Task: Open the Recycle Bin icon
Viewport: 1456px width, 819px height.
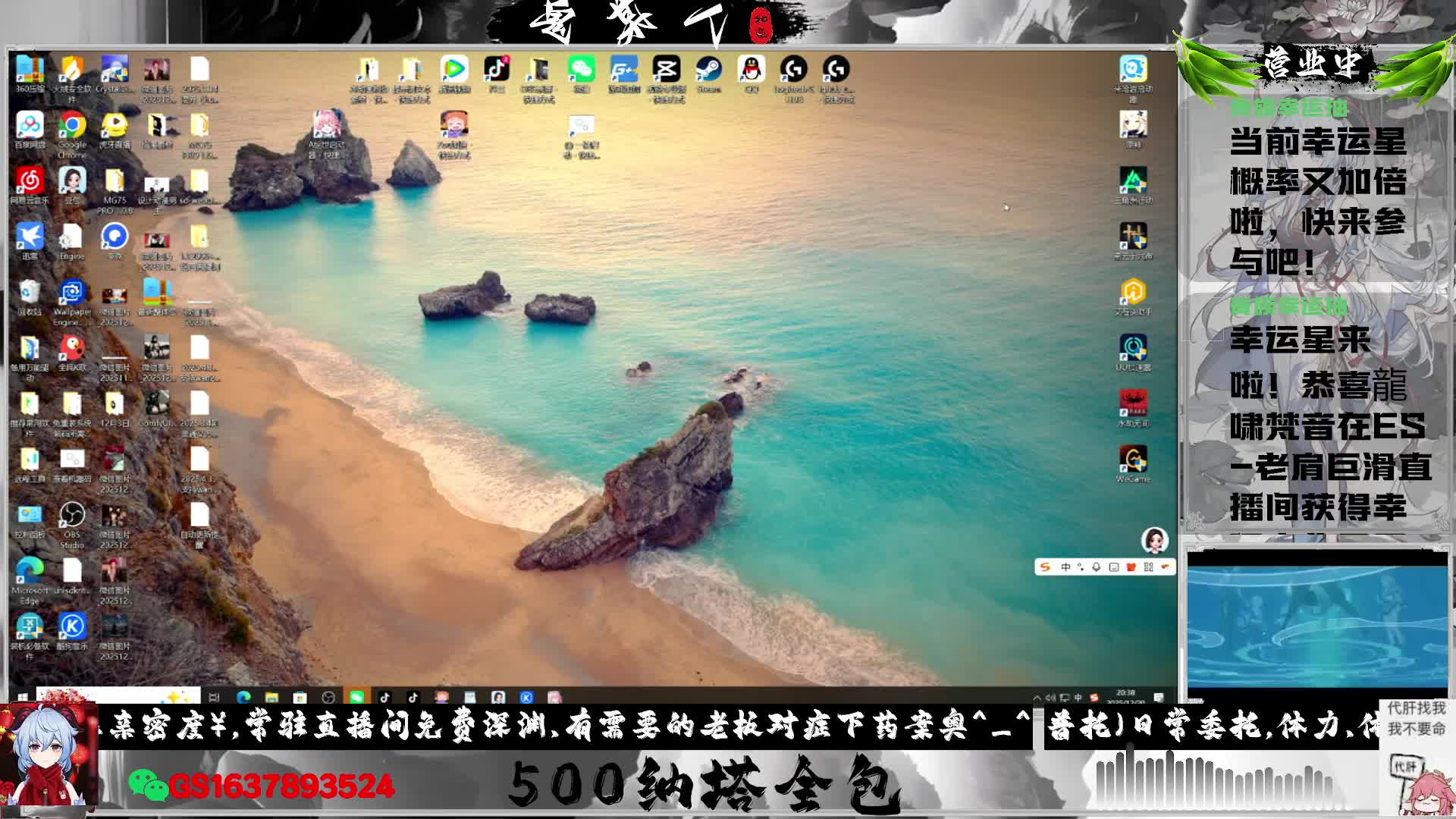Action: point(30,293)
